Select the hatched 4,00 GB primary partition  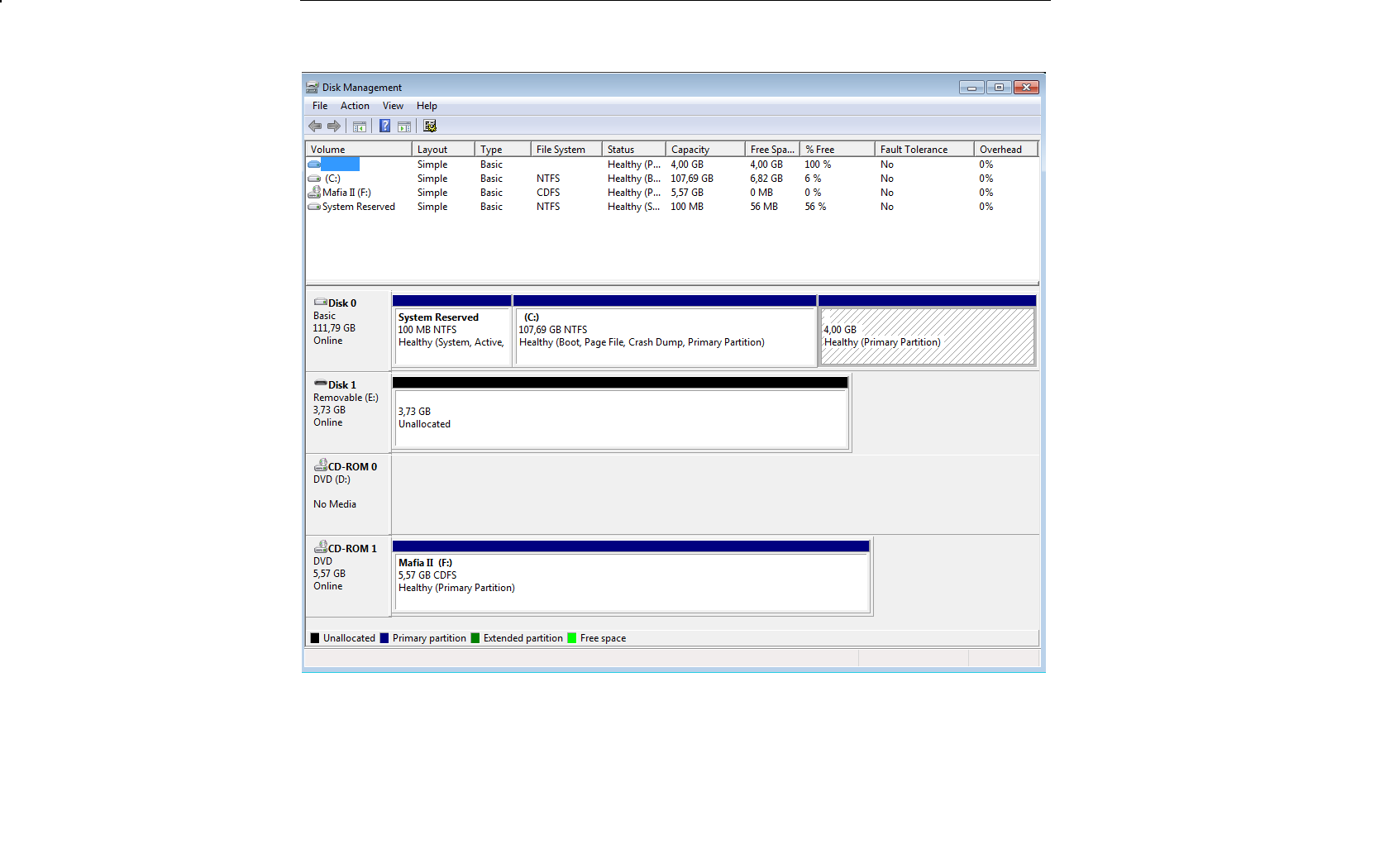pos(927,336)
